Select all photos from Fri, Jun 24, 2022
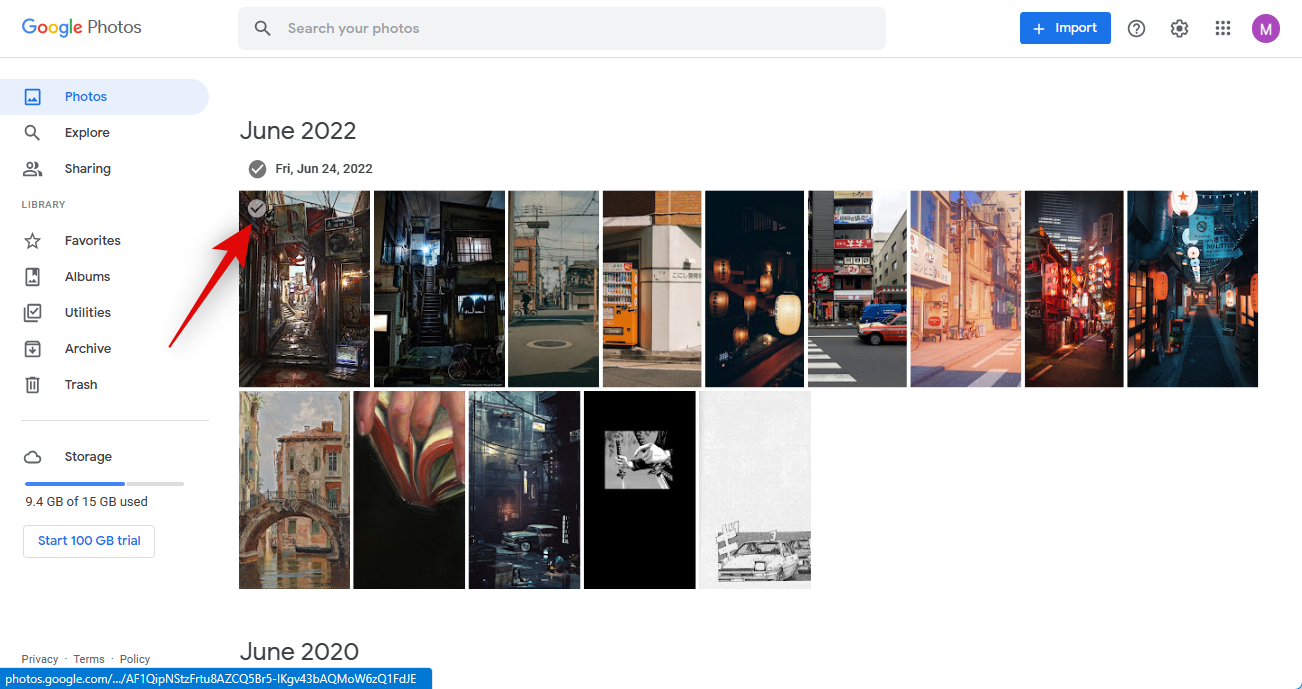This screenshot has width=1302, height=689. (257, 168)
